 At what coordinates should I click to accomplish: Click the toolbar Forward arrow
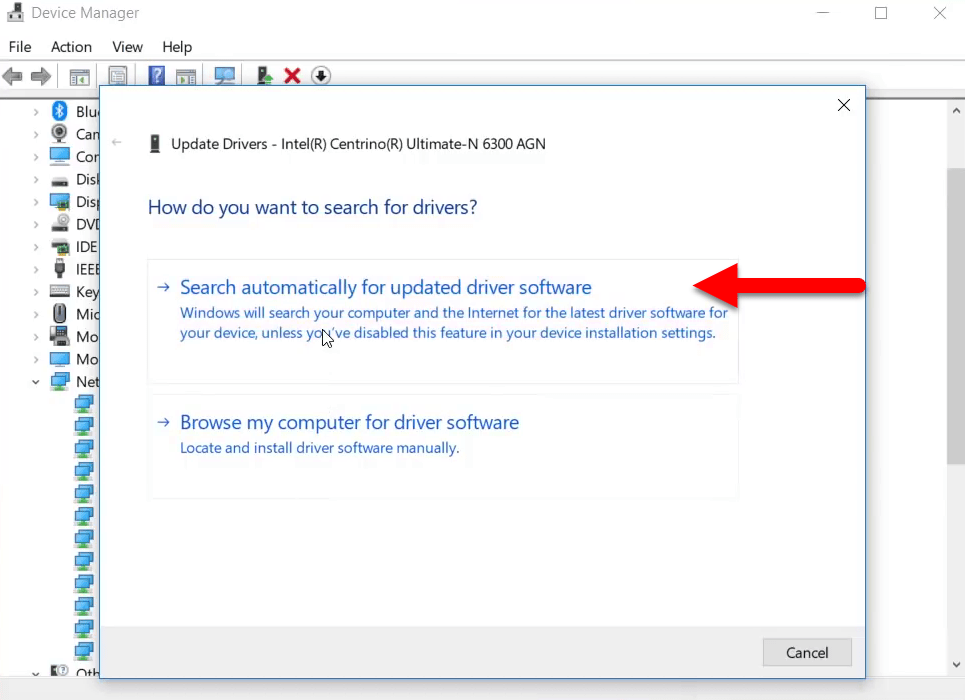point(41,76)
